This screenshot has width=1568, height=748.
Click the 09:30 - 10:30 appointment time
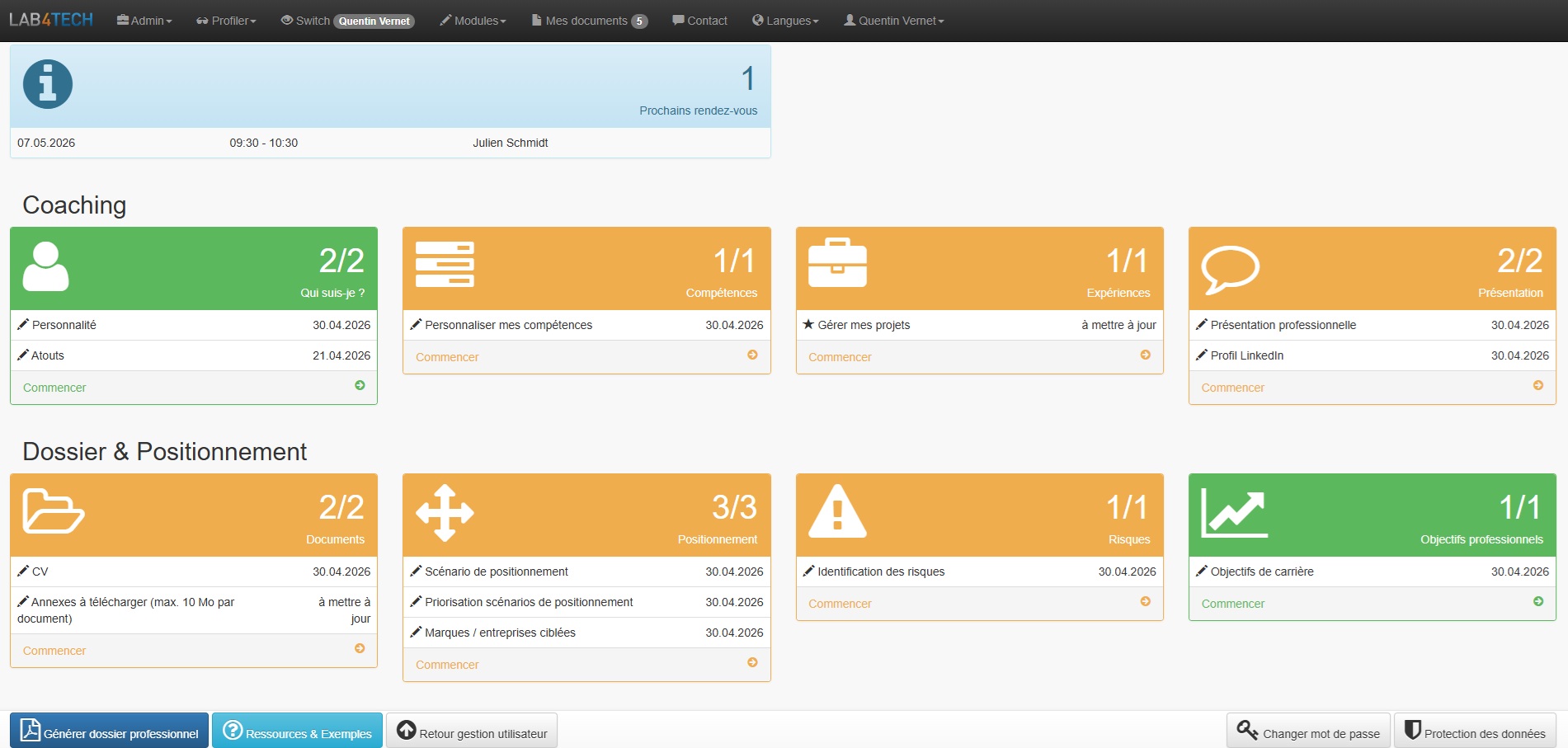(264, 143)
